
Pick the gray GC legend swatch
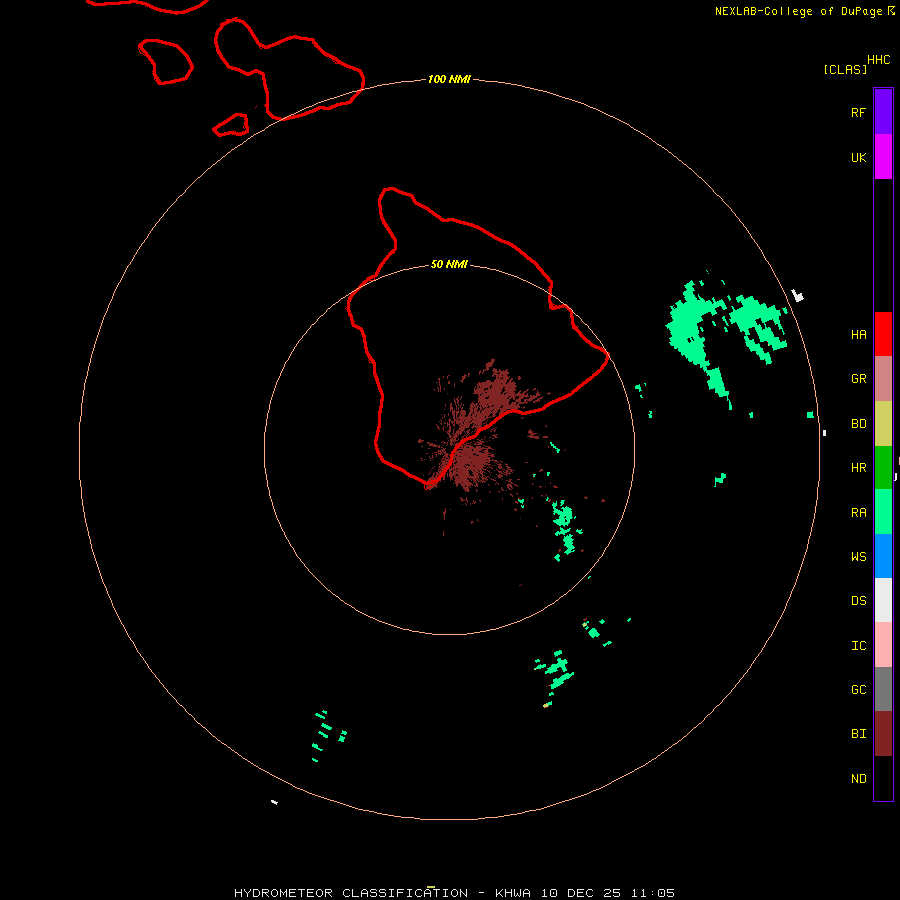click(883, 689)
